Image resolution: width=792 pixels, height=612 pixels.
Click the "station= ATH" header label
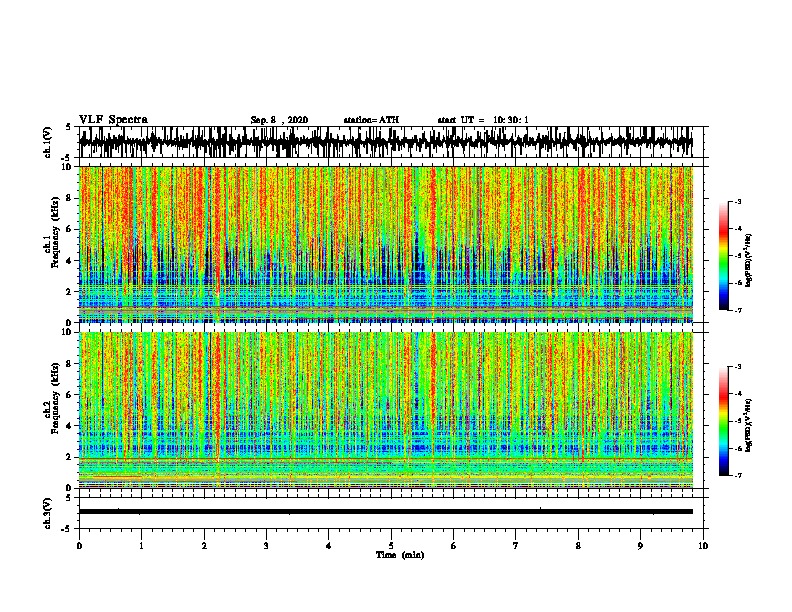click(371, 120)
